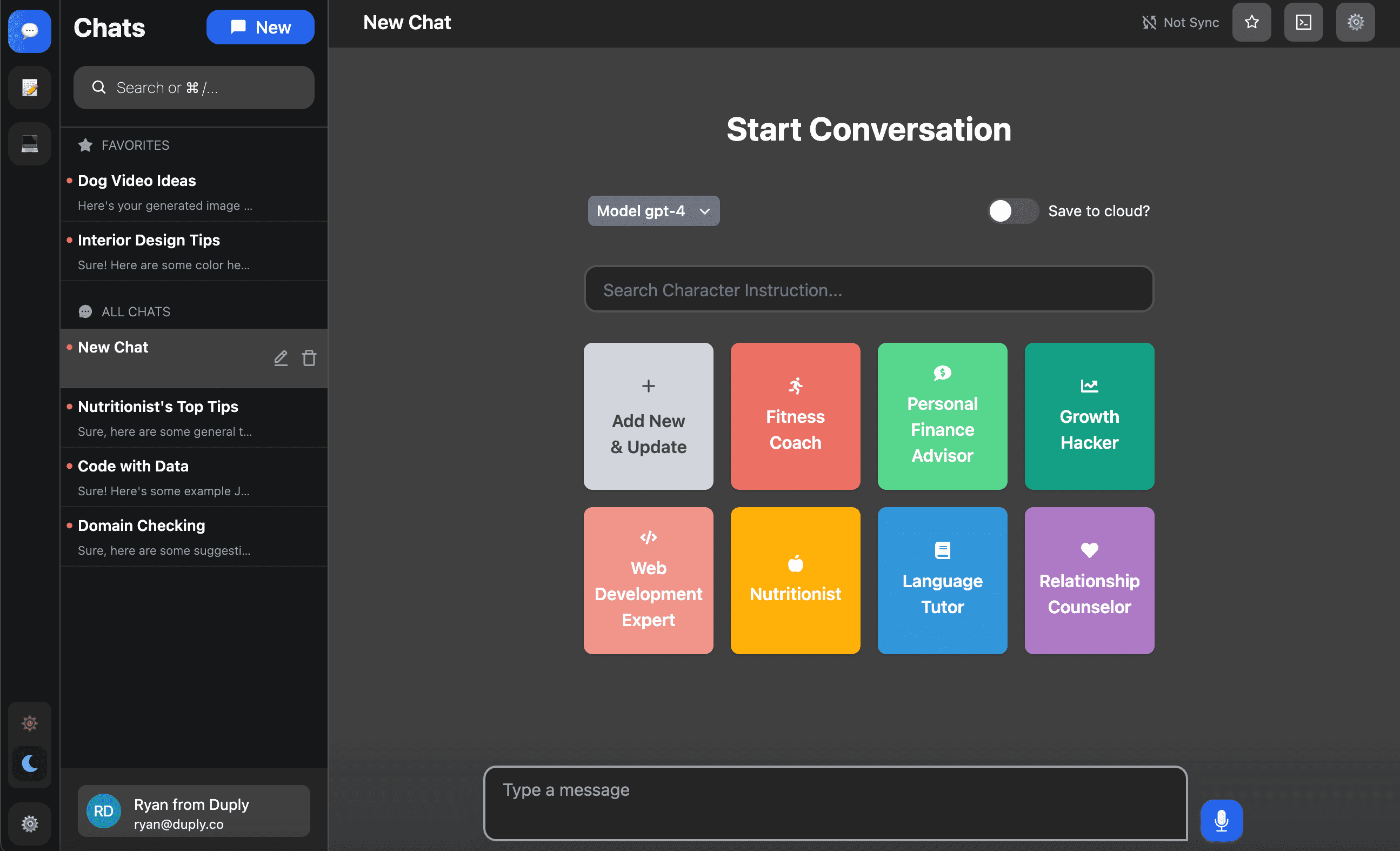Select the Fitness Coach character card
The width and height of the screenshot is (1400, 851).
click(x=795, y=417)
